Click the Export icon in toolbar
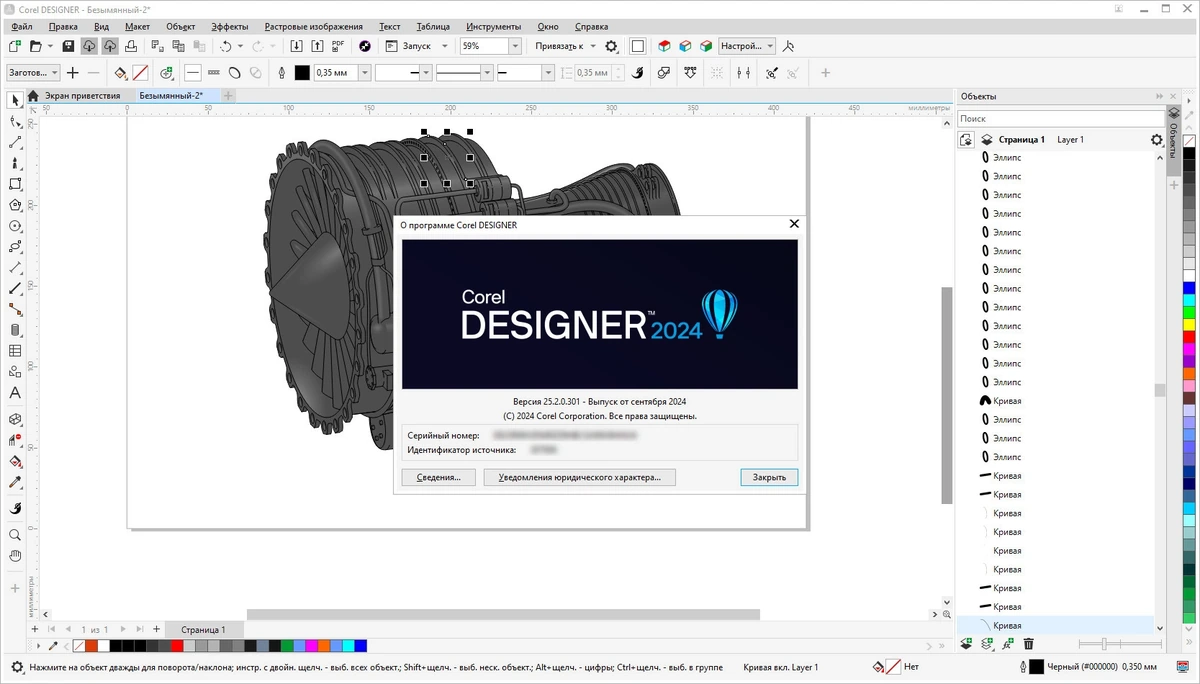 pyautogui.click(x=317, y=46)
